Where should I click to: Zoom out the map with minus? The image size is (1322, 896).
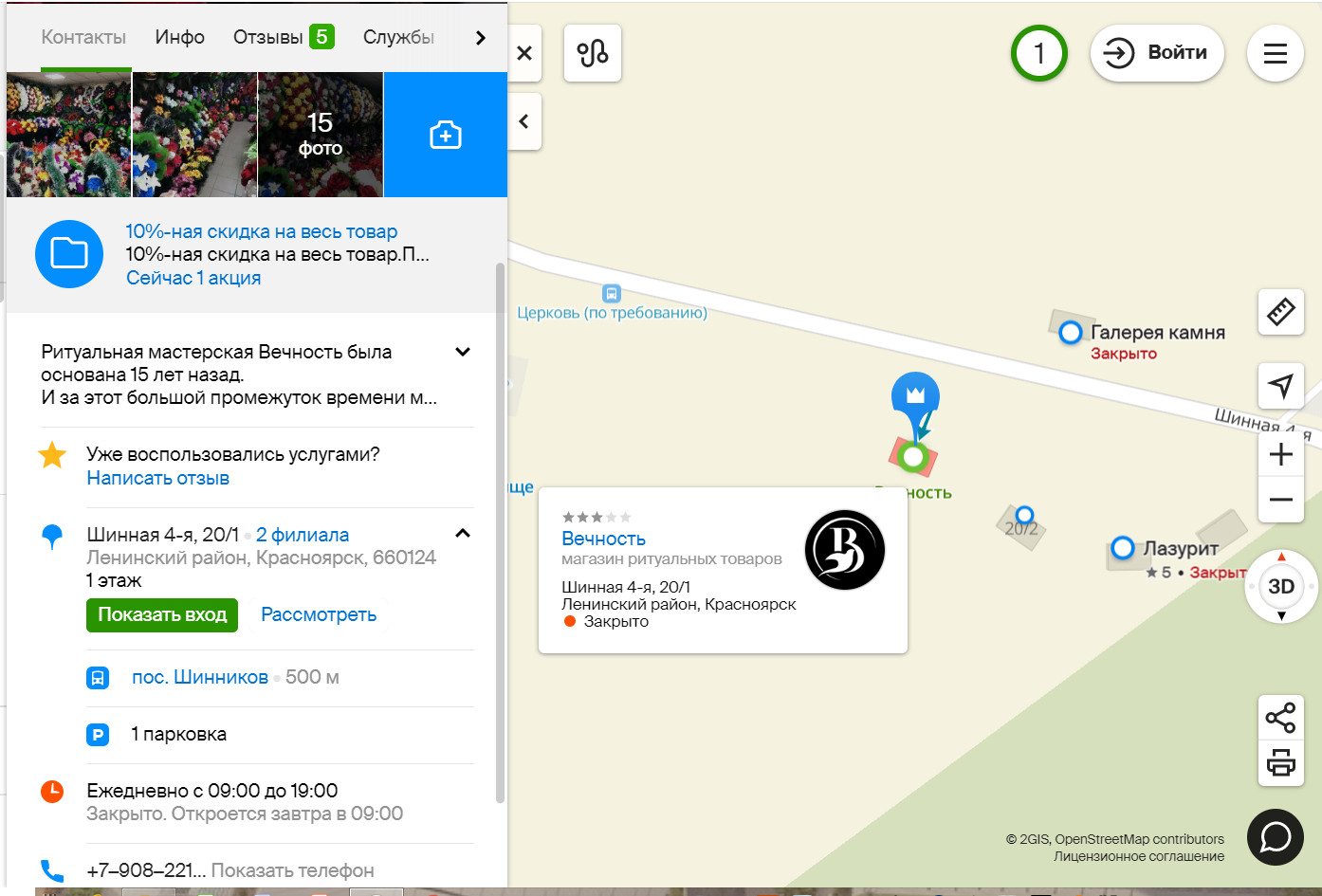point(1281,500)
